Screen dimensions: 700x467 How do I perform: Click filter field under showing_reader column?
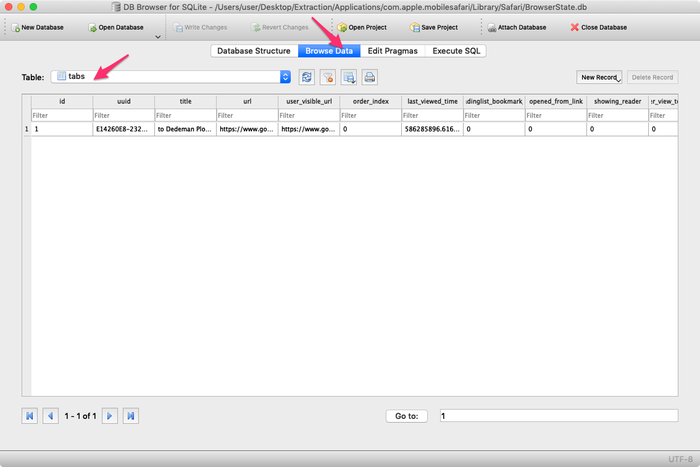coord(617,115)
